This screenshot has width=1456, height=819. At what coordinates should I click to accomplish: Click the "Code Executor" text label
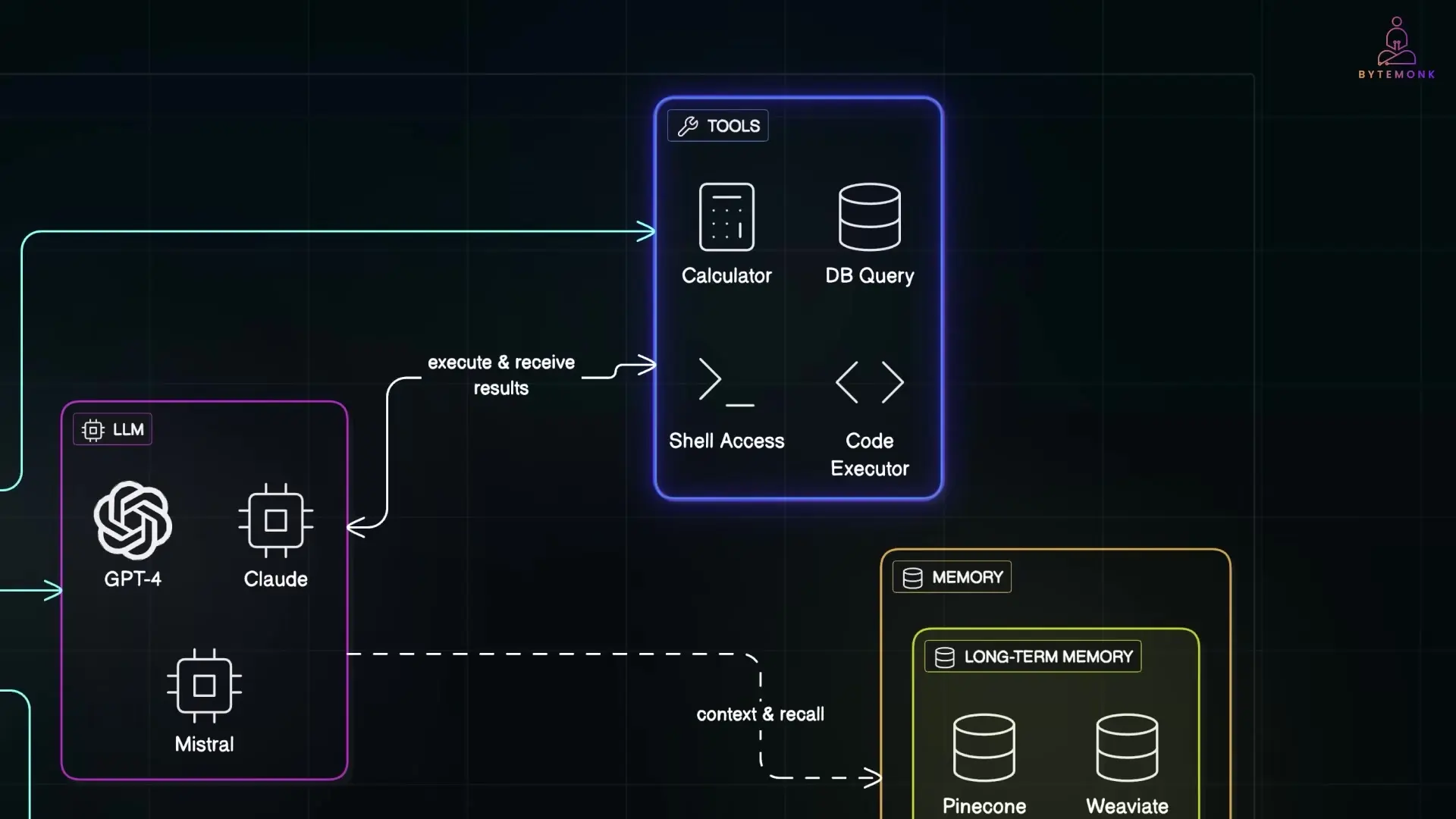pos(870,455)
